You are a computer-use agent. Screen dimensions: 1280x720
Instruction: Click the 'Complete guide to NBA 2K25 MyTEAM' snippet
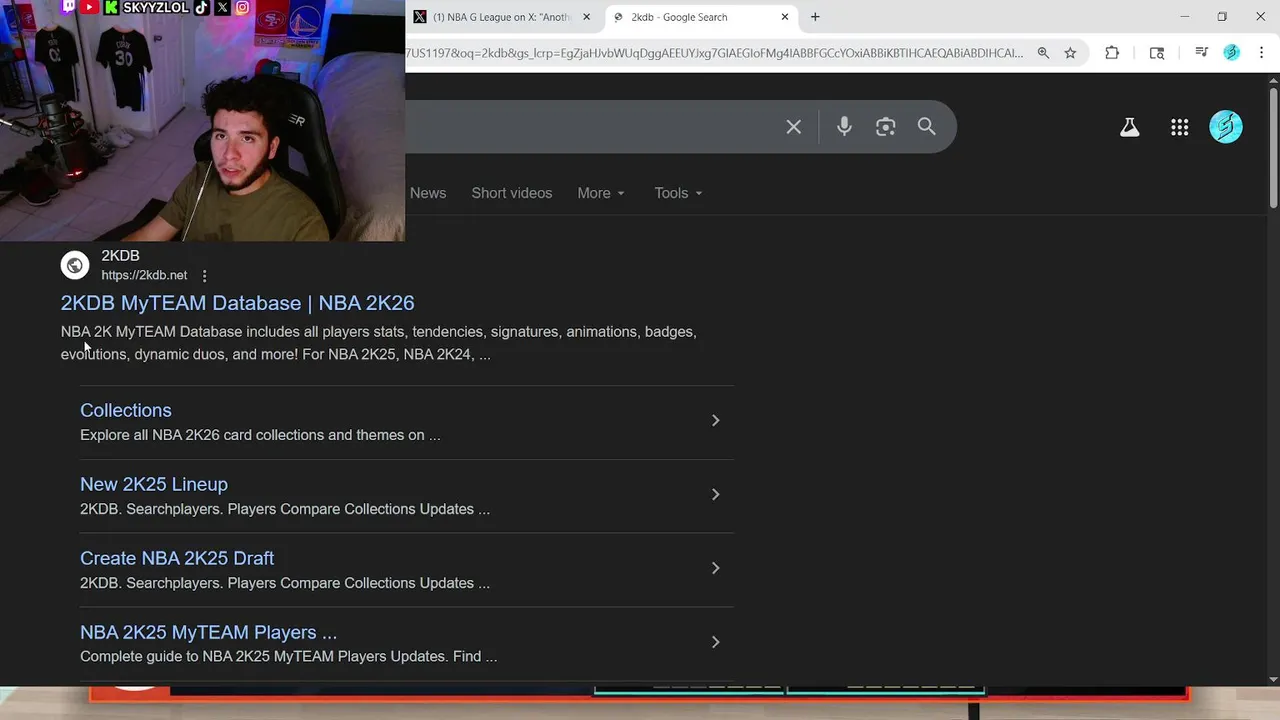pyautogui.click(x=288, y=657)
